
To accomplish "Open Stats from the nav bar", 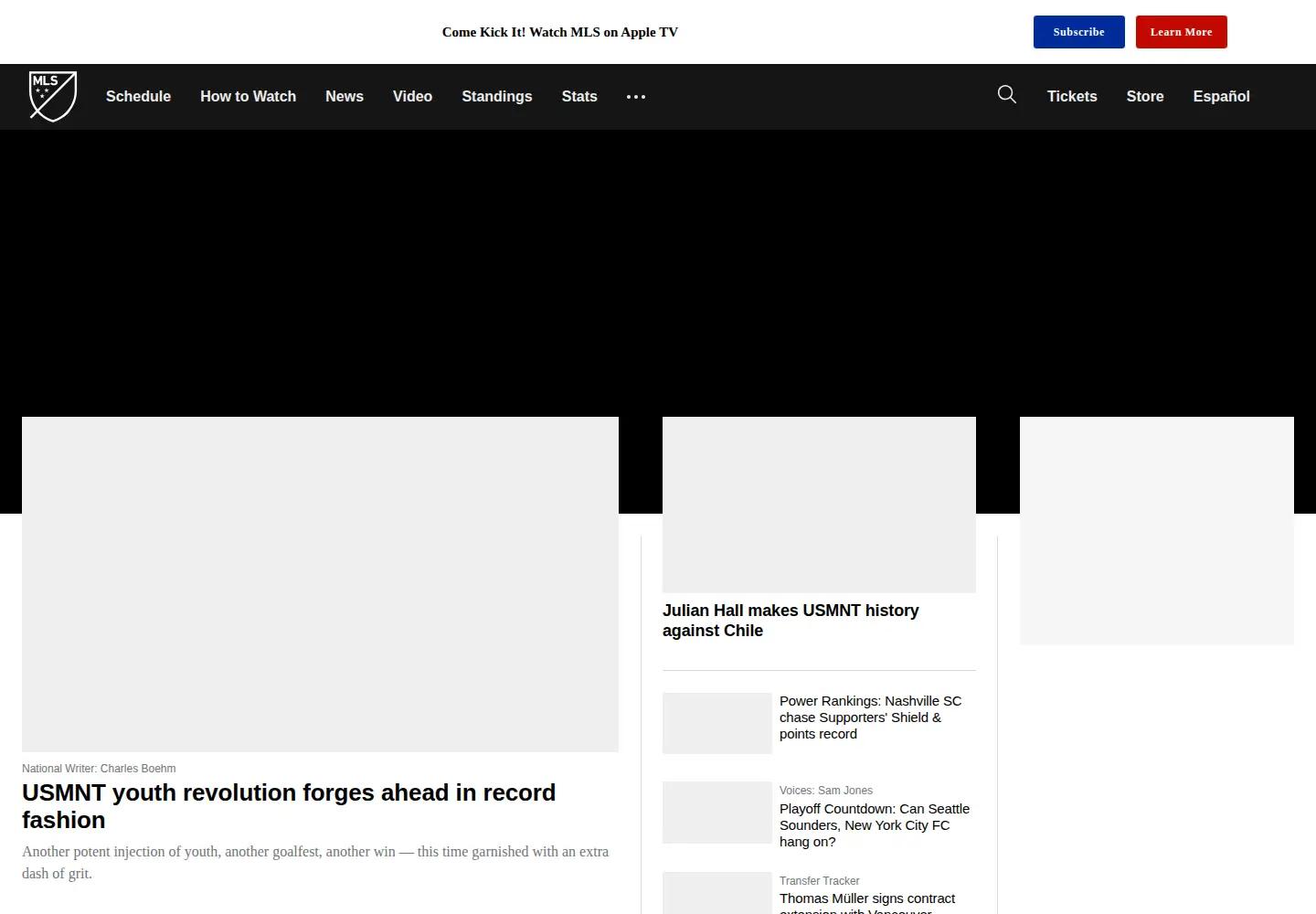I will (x=579, y=96).
